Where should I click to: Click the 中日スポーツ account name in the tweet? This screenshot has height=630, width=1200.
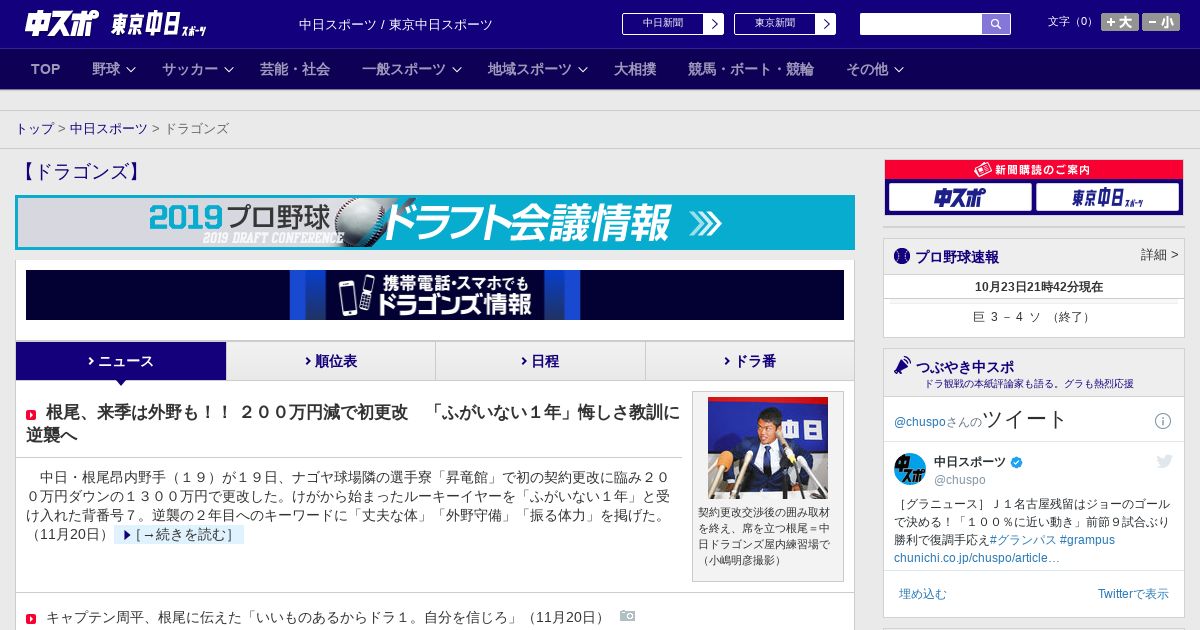point(971,461)
